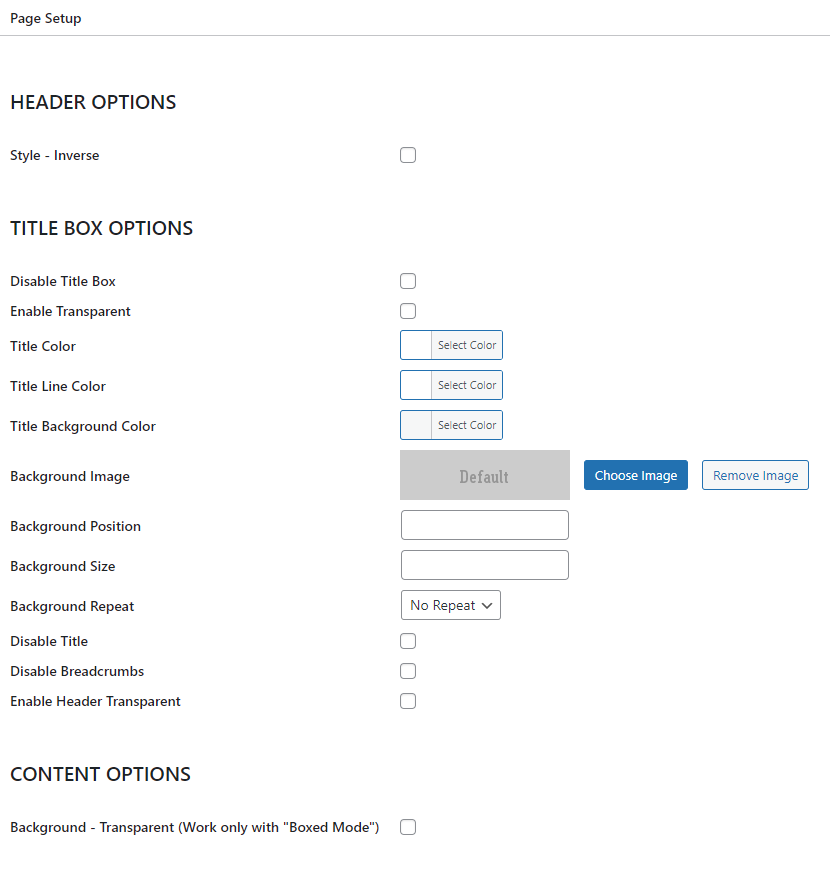The height and width of the screenshot is (885, 830).
Task: Click the Title Line Color swatch preview
Action: coord(416,385)
